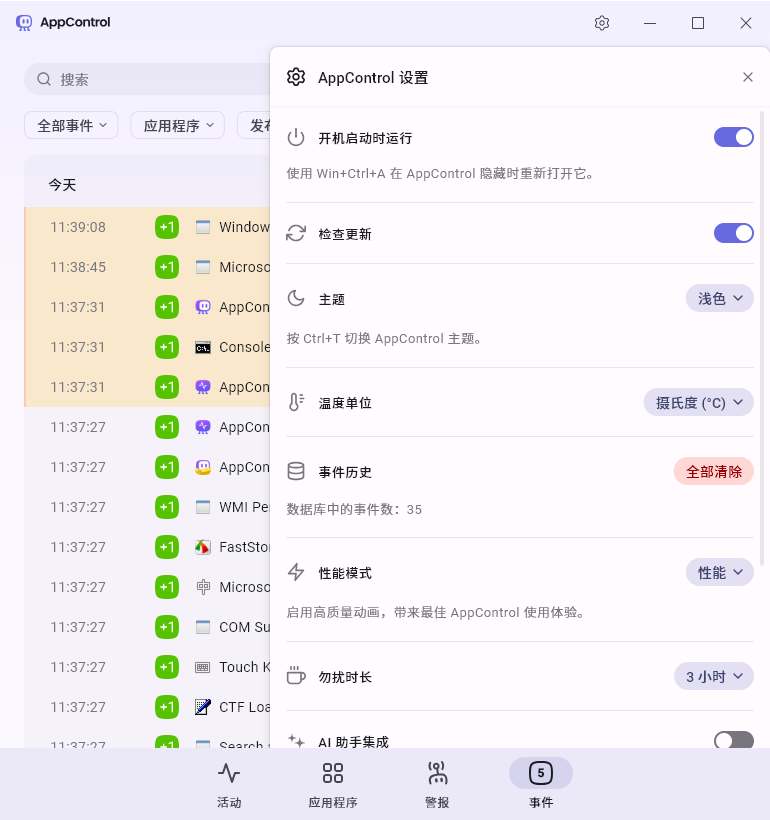770x820 pixels.
Task: Select the Console event name text
Action: (244, 347)
